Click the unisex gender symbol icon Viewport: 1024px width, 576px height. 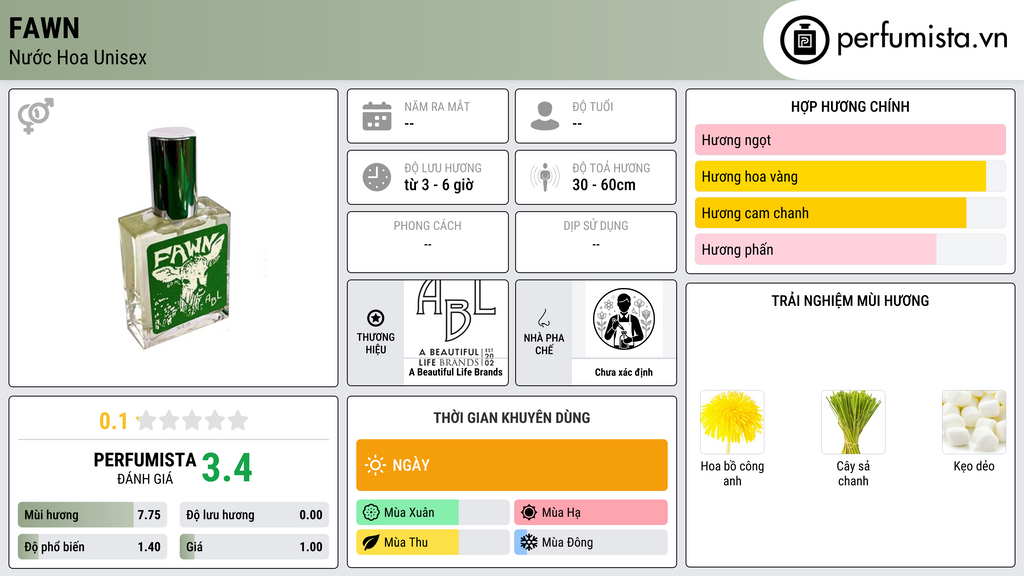pyautogui.click(x=36, y=116)
